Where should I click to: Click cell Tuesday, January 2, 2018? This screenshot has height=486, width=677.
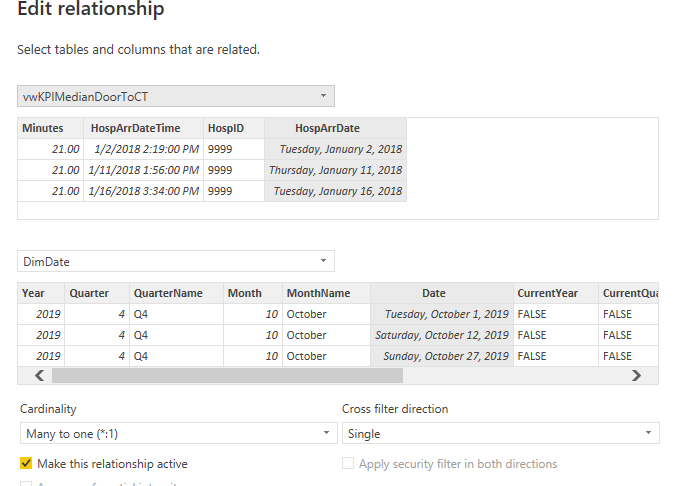coord(335,149)
